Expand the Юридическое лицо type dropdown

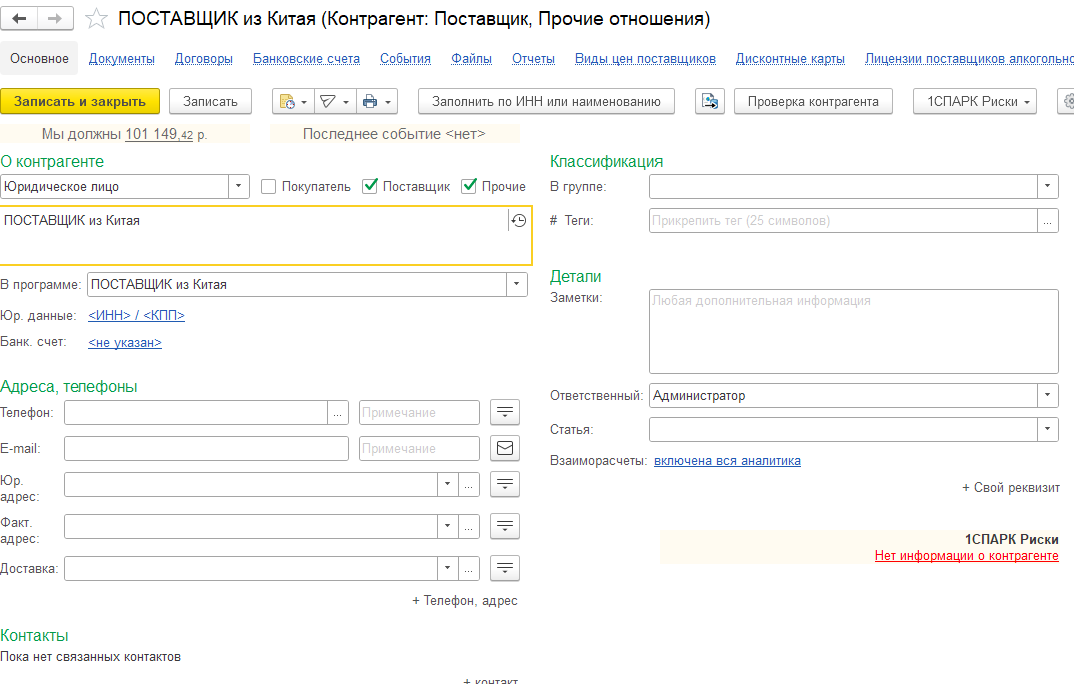pos(239,186)
